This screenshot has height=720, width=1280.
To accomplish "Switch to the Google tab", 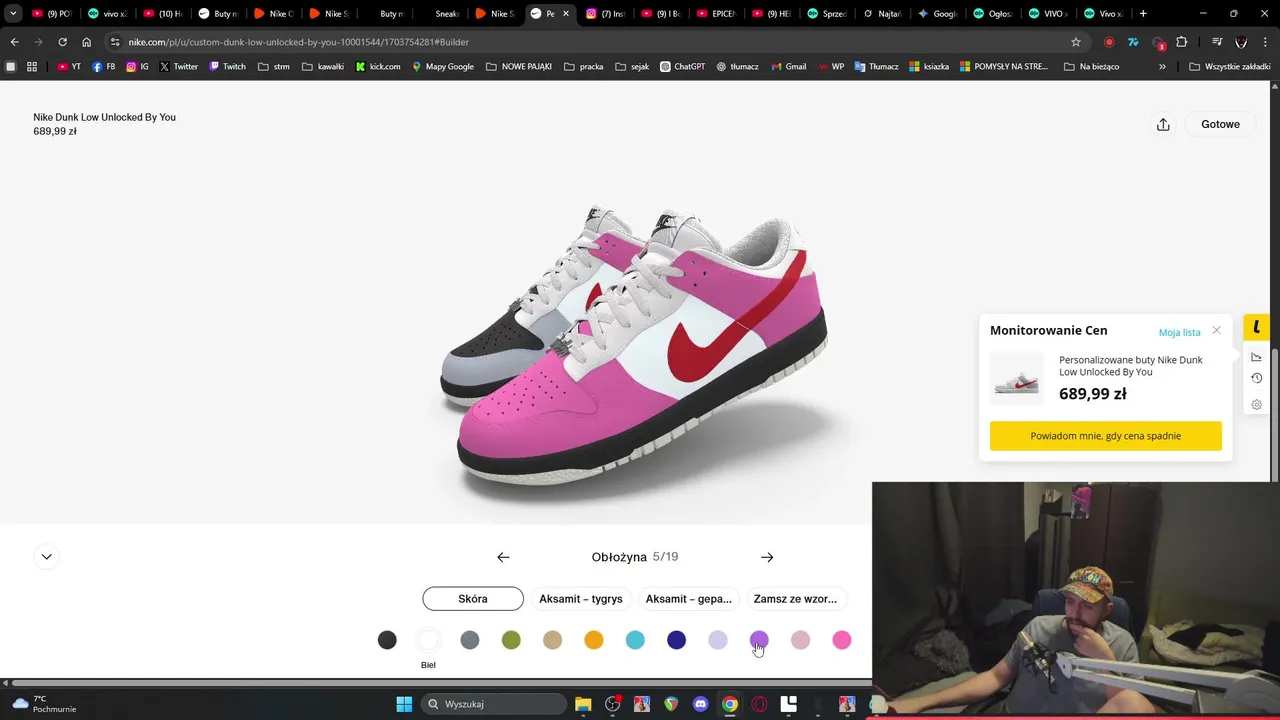I will [936, 14].
